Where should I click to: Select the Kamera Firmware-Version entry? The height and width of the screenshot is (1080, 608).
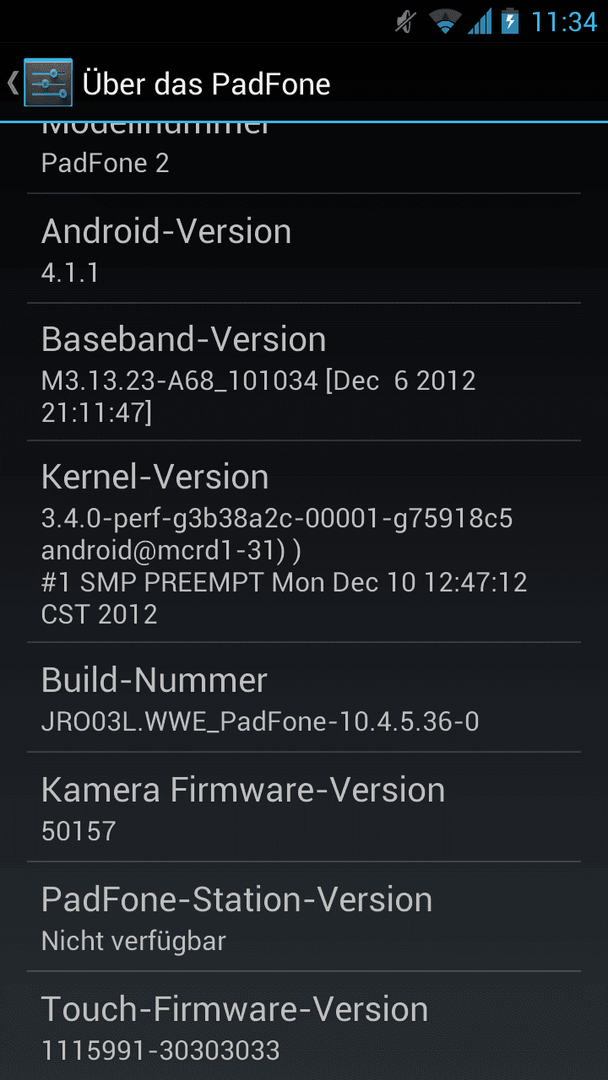click(x=304, y=807)
